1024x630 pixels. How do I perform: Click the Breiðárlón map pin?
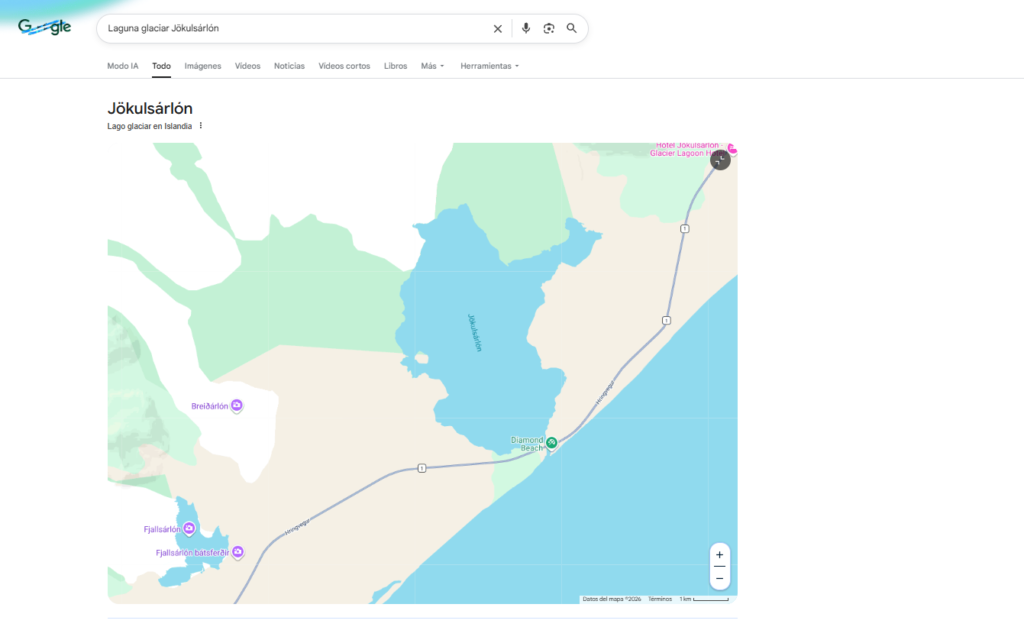pos(237,406)
